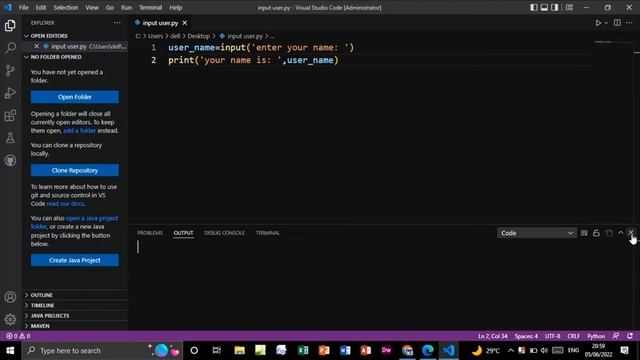
Task: Open the Explorer view in activity bar
Action: (10, 26)
